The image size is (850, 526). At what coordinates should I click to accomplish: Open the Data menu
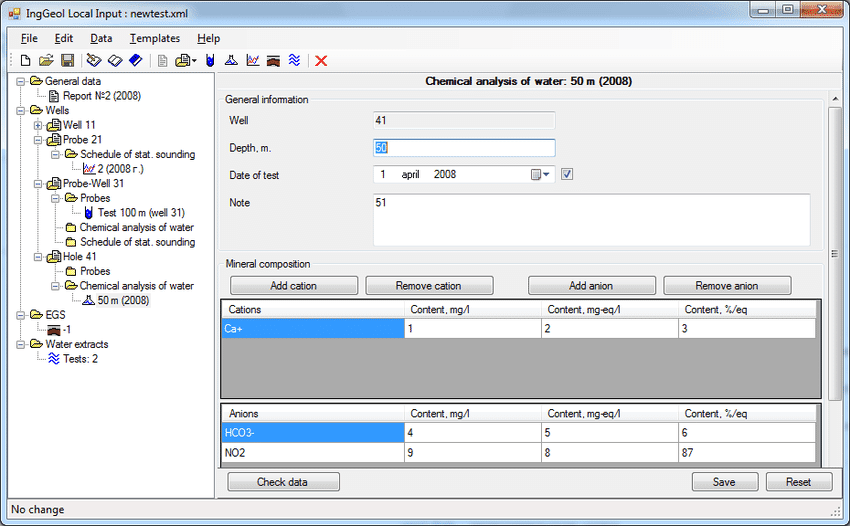[x=101, y=38]
